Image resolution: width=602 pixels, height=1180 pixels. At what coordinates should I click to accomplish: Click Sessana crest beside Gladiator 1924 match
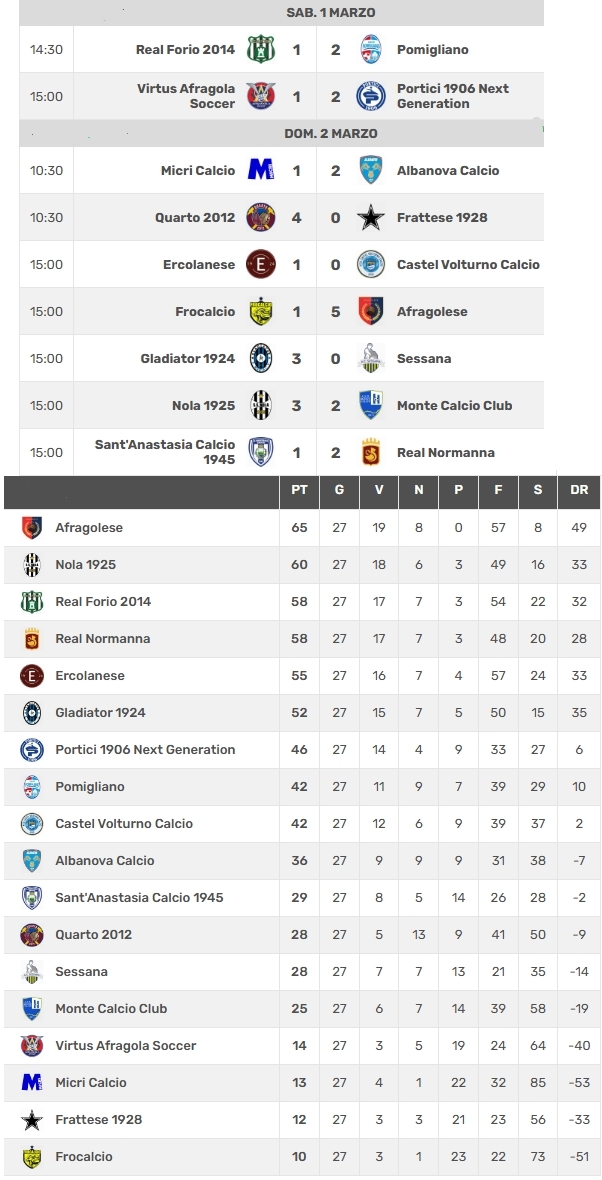(x=371, y=358)
